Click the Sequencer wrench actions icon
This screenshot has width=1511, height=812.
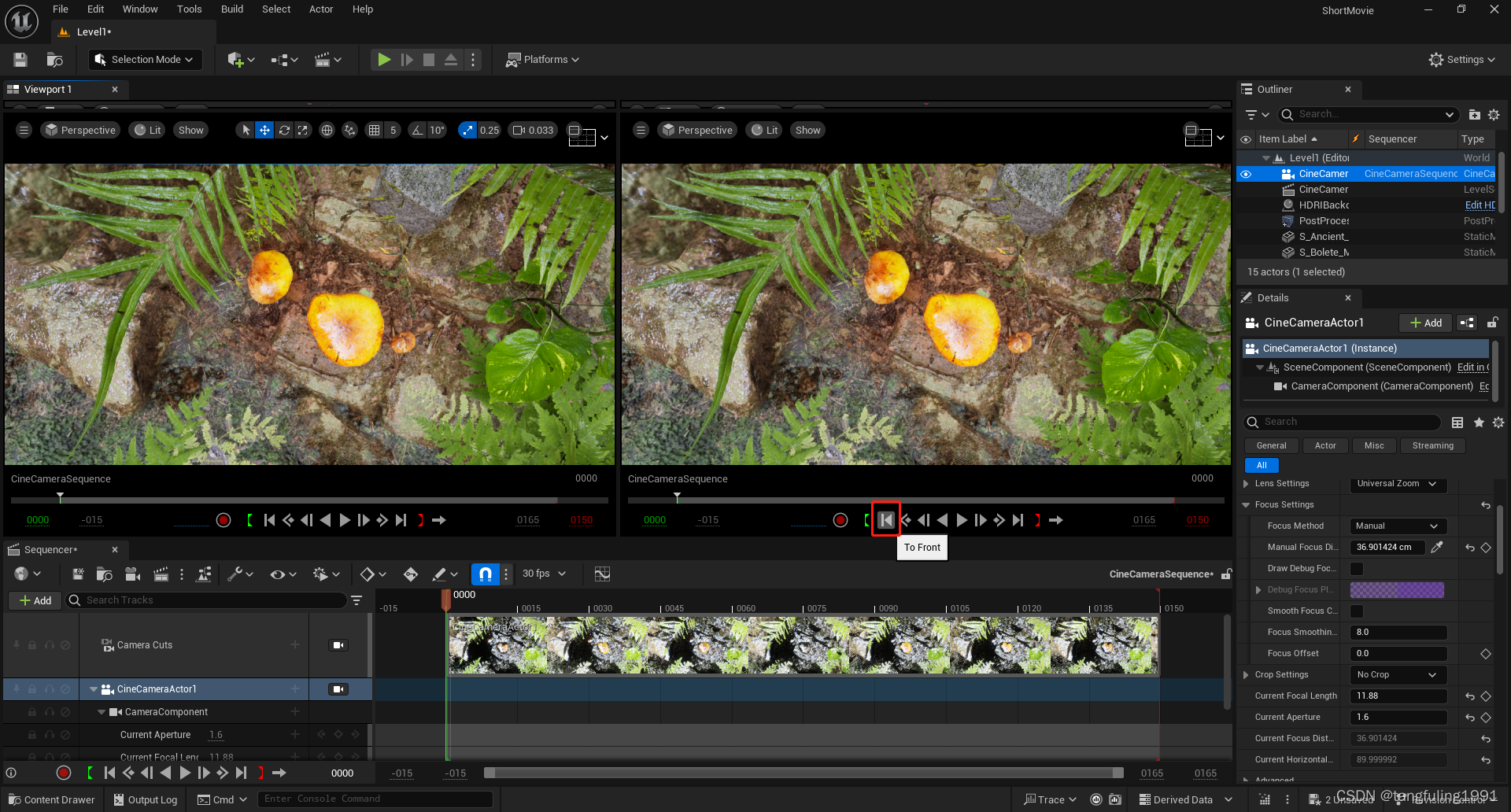(x=235, y=574)
